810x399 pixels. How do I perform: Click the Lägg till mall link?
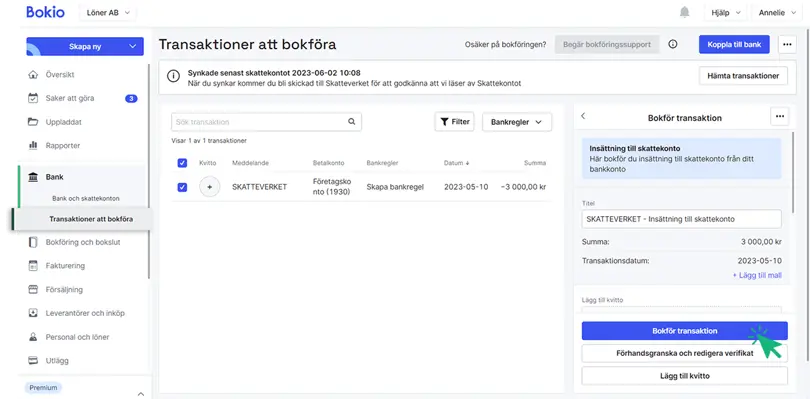click(x=757, y=275)
